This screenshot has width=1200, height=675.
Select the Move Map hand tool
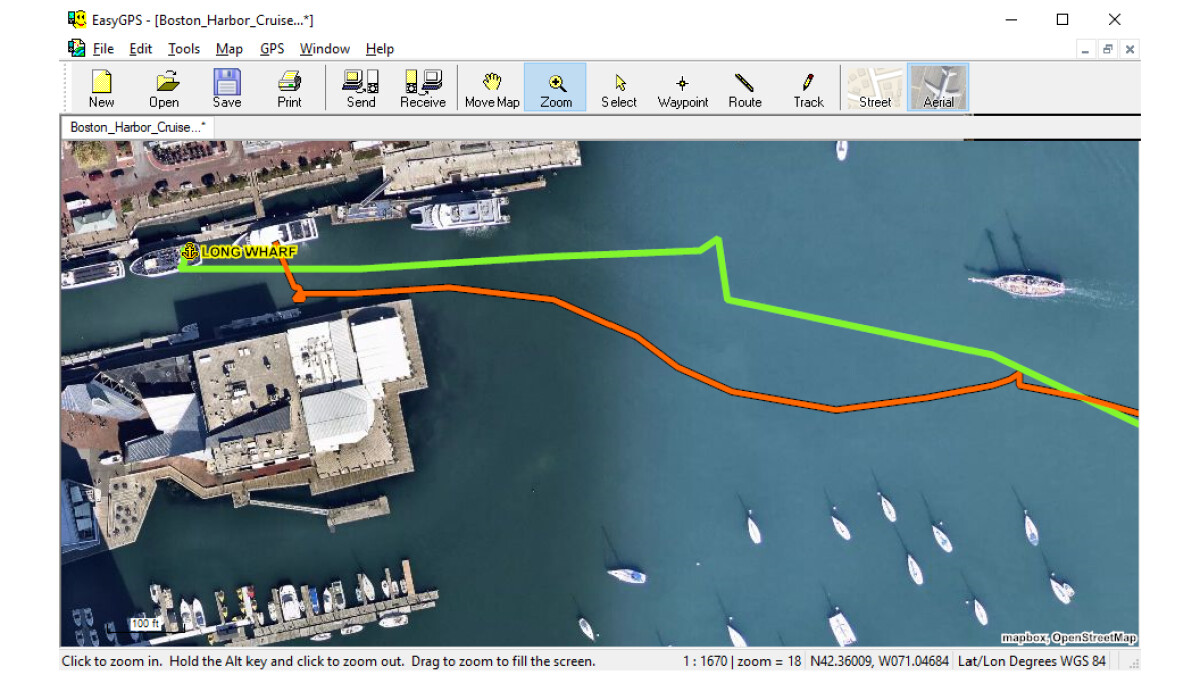pos(492,88)
